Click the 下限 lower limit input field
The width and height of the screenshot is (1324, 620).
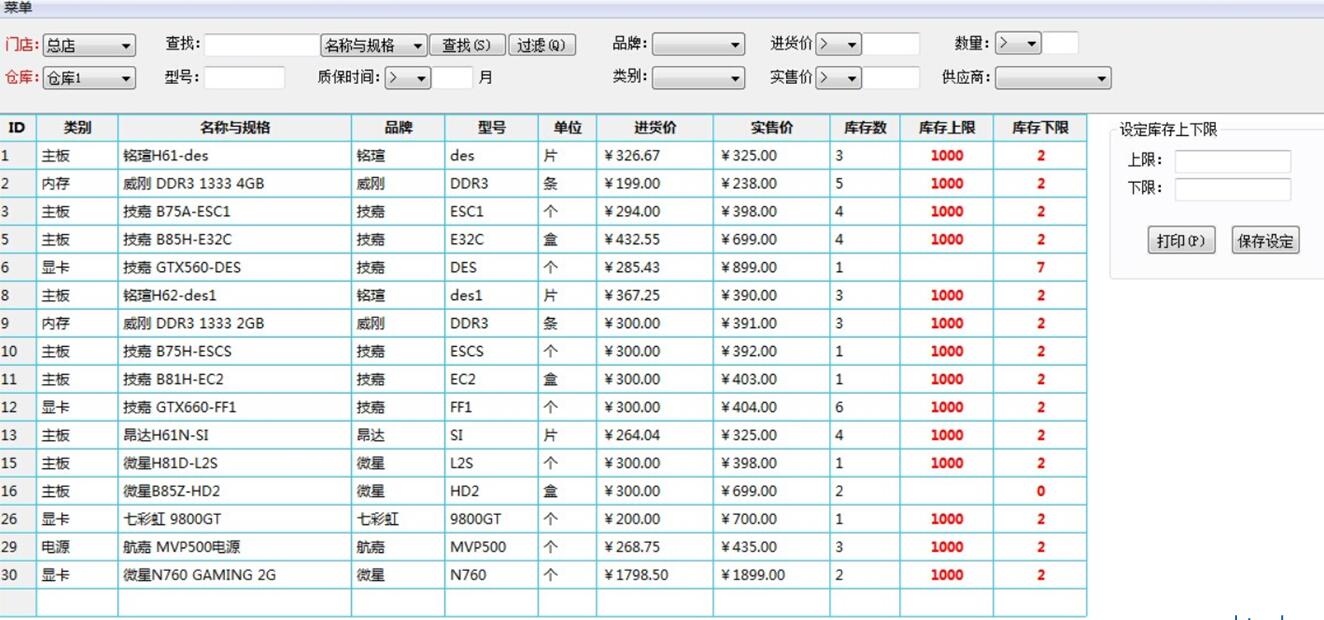pos(1232,189)
